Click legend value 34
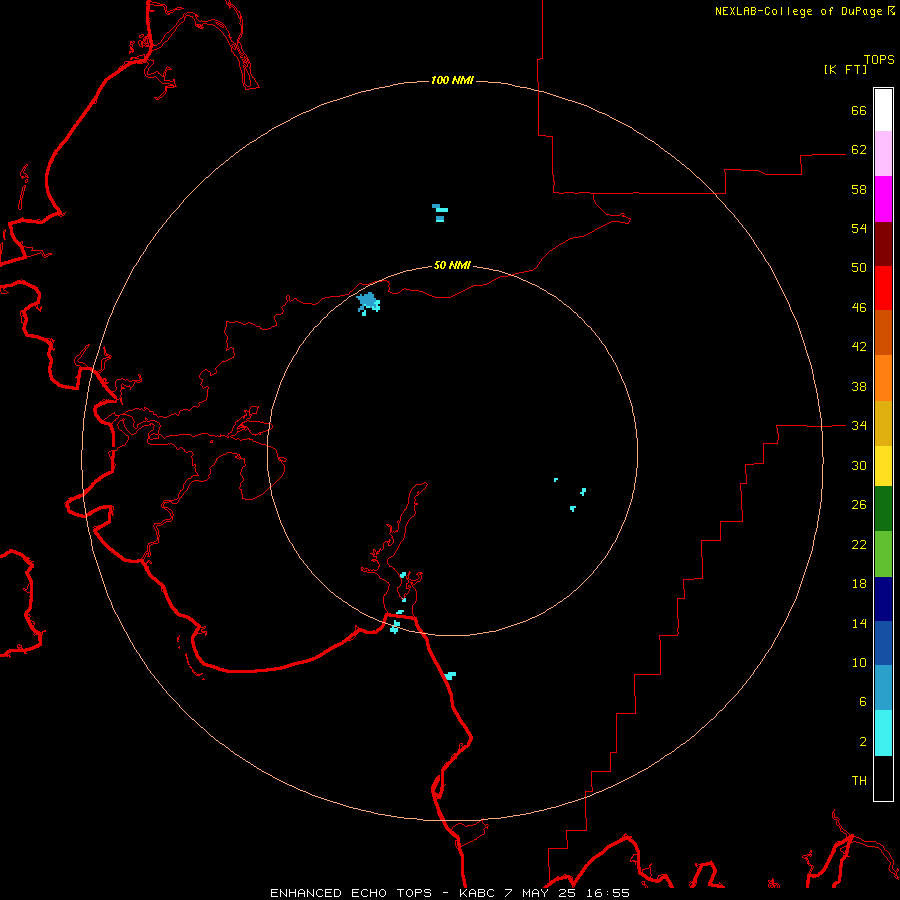This screenshot has width=900, height=900. tap(859, 426)
